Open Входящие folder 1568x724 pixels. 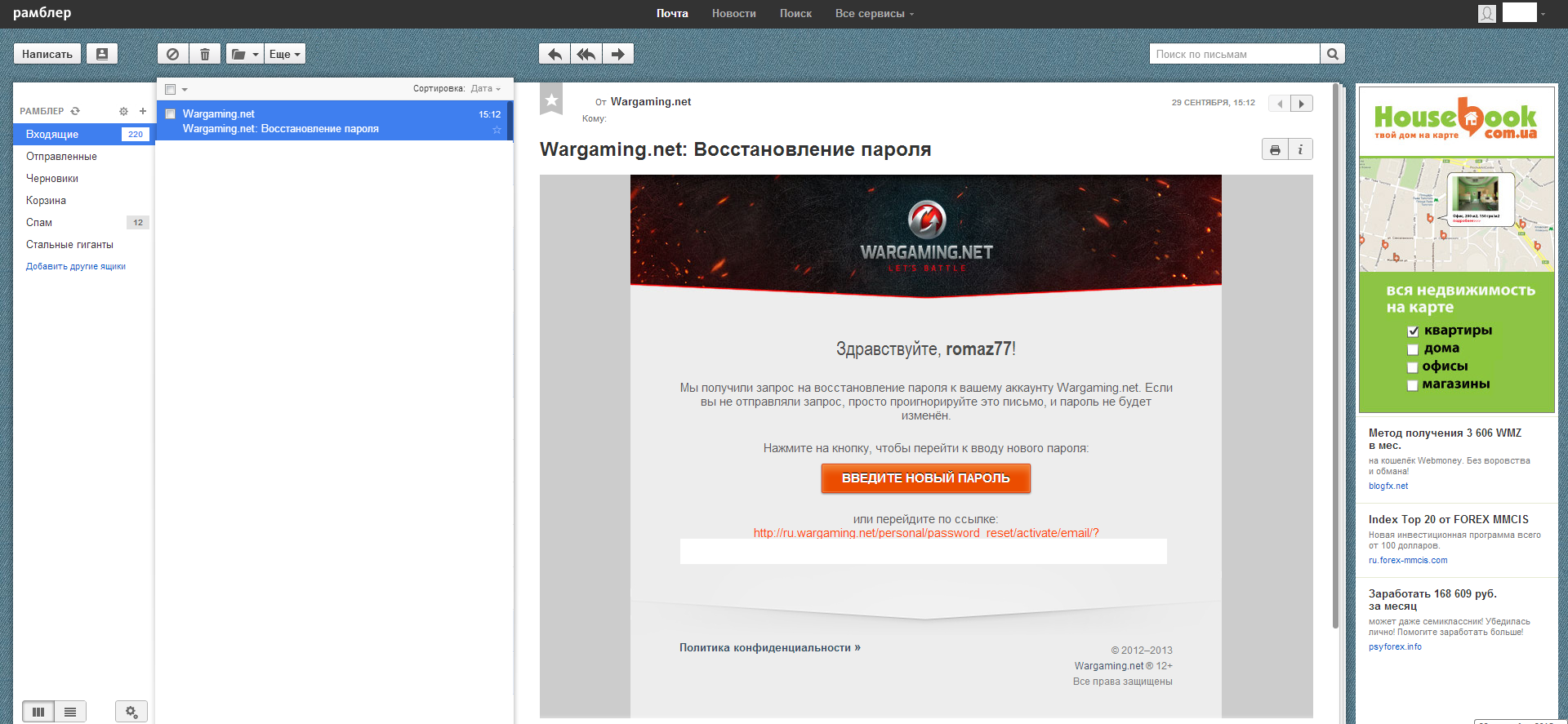coord(83,134)
